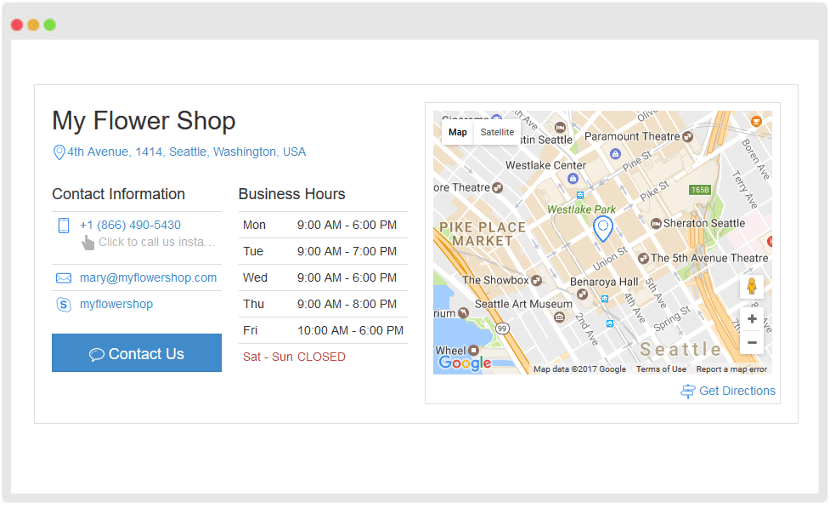Zoom in the map with the plus button
Screen dimensions: 830x505
(x=752, y=319)
